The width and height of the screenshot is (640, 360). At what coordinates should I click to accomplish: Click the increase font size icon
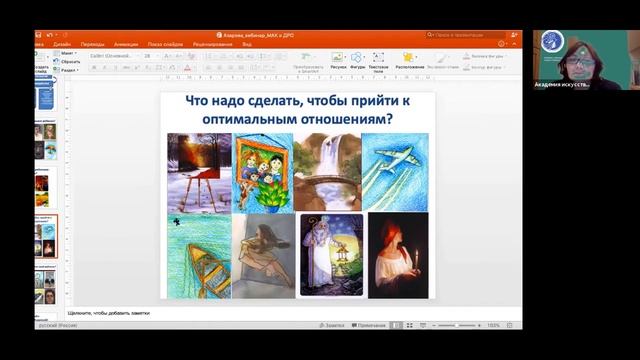[167, 56]
